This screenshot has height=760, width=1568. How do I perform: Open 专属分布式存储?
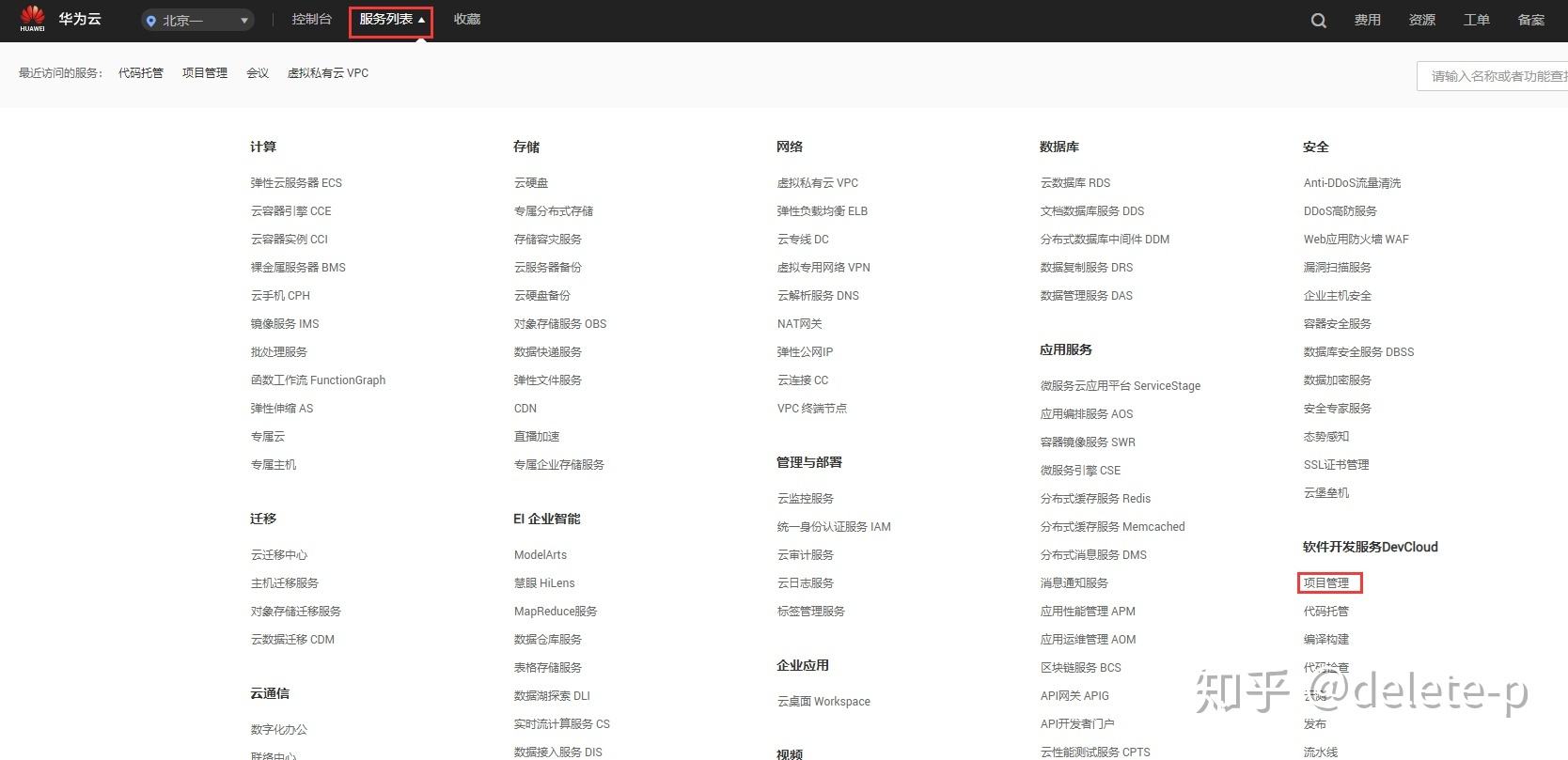point(554,211)
